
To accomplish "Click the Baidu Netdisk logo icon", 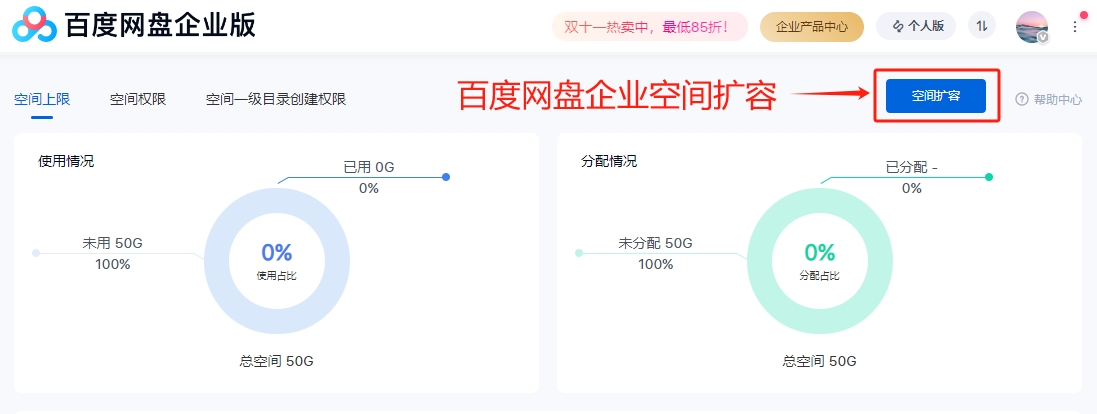I will (34, 25).
